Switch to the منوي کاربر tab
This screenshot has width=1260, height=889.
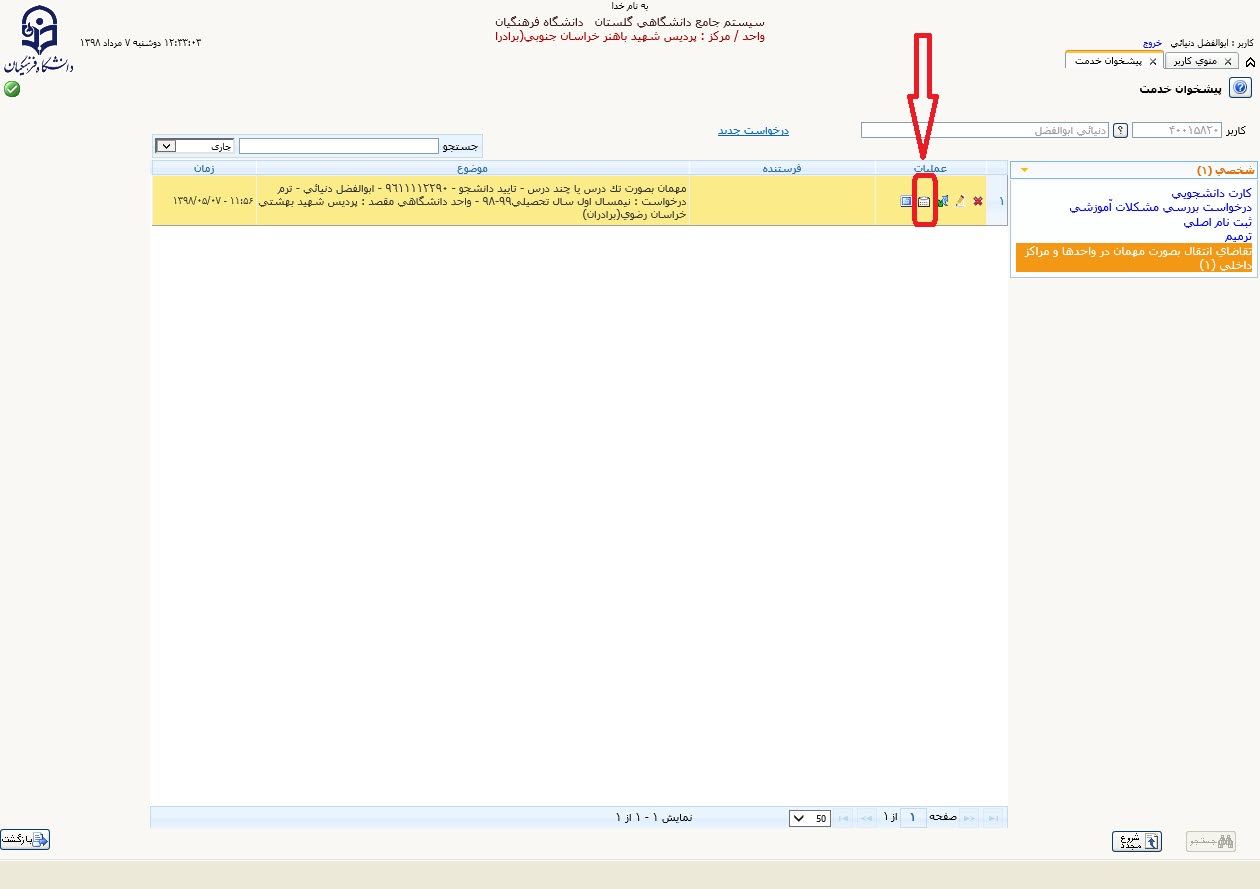point(1201,61)
